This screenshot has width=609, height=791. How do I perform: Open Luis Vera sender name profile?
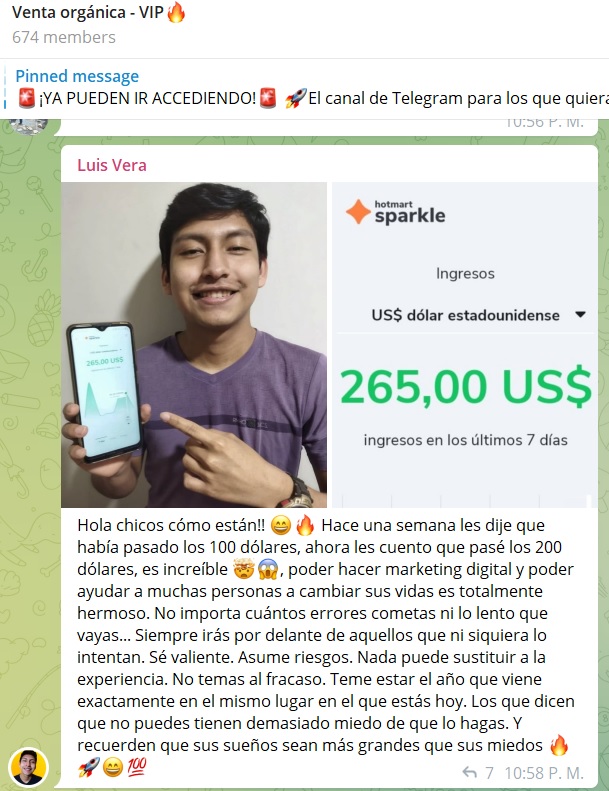(x=112, y=165)
